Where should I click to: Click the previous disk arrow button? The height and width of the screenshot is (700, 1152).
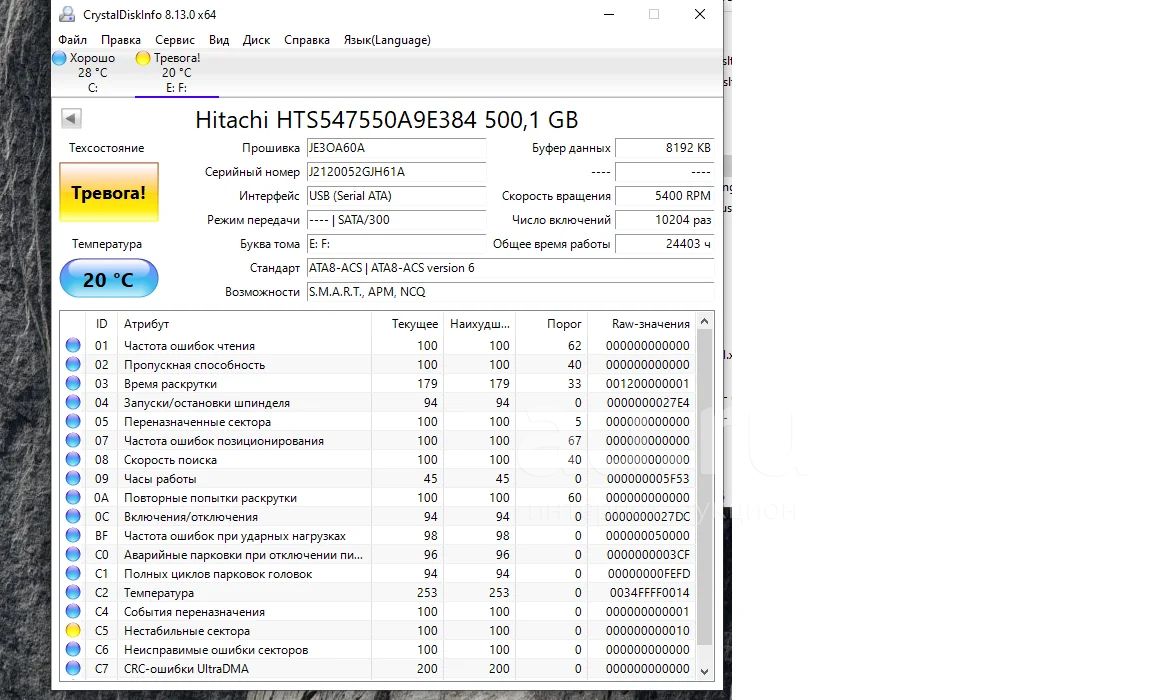coord(71,118)
